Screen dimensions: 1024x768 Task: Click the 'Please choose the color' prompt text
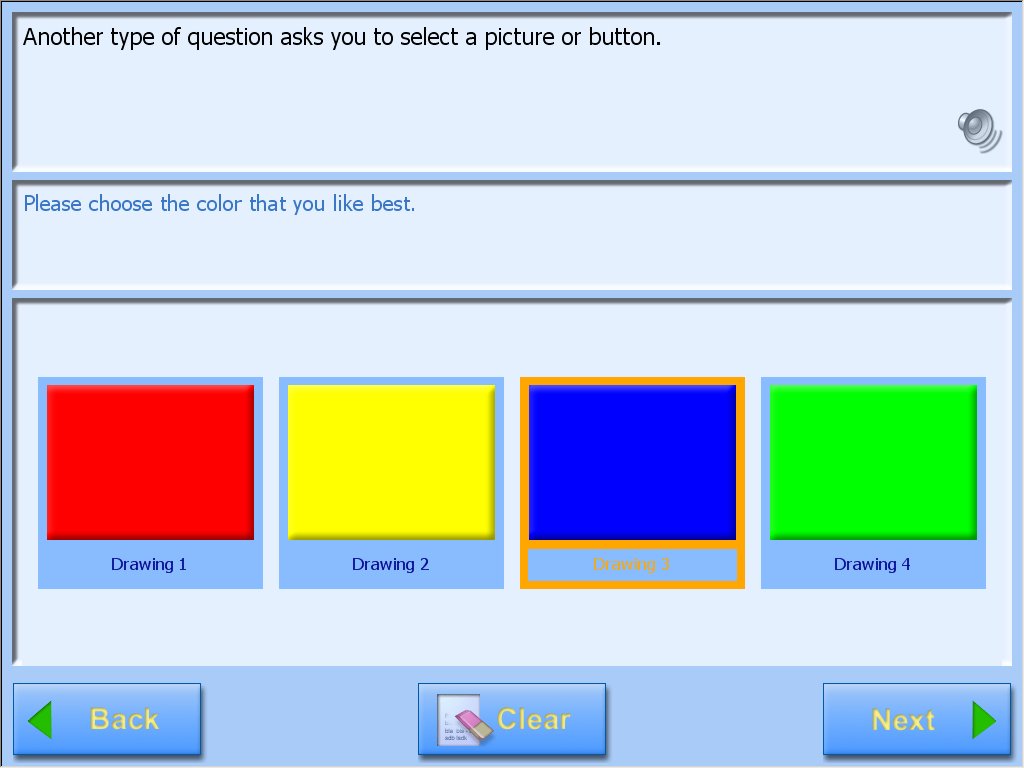point(219,204)
